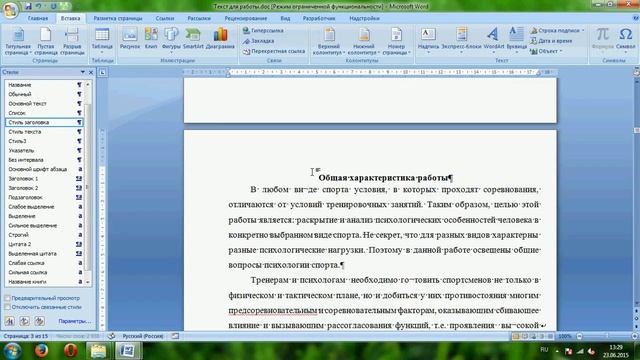Insert a chart via Диаграмма

[220, 39]
